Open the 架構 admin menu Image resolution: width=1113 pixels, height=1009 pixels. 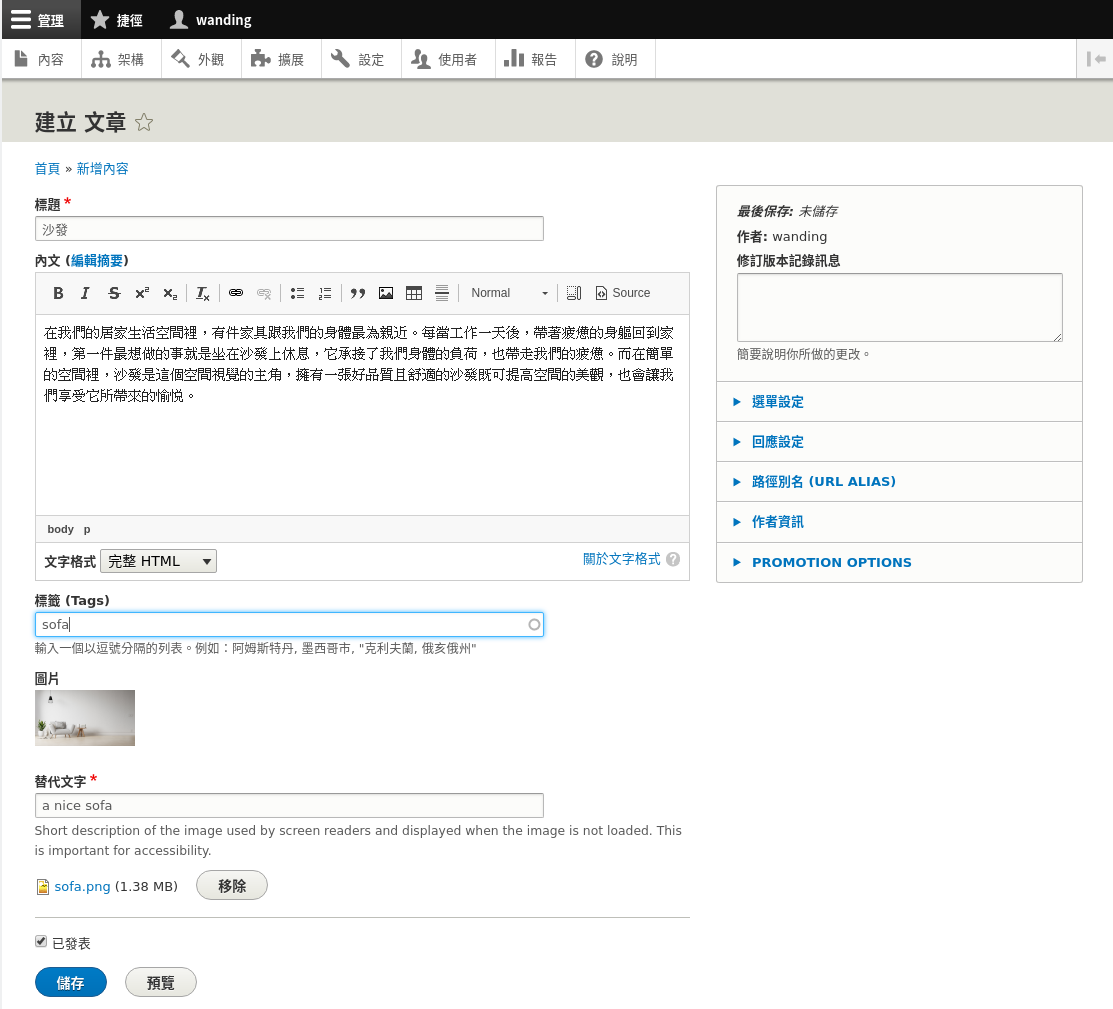point(120,60)
